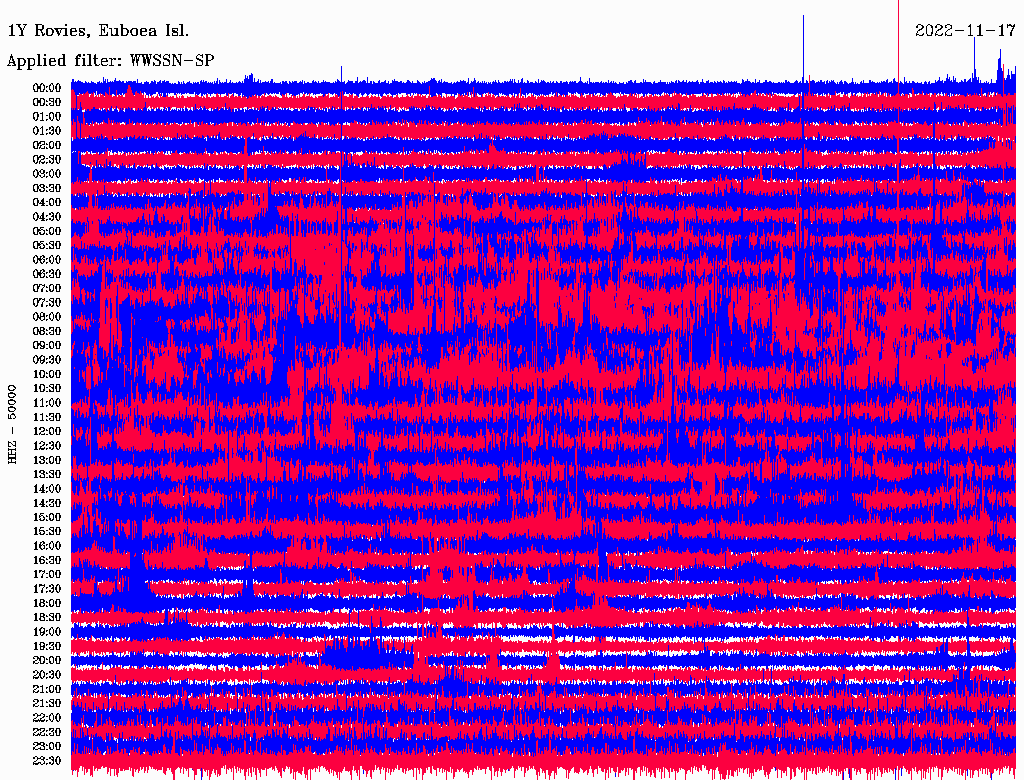This screenshot has width=1024, height=780.
Task: Pick the 03:00 time row label
Action: (x=47, y=173)
